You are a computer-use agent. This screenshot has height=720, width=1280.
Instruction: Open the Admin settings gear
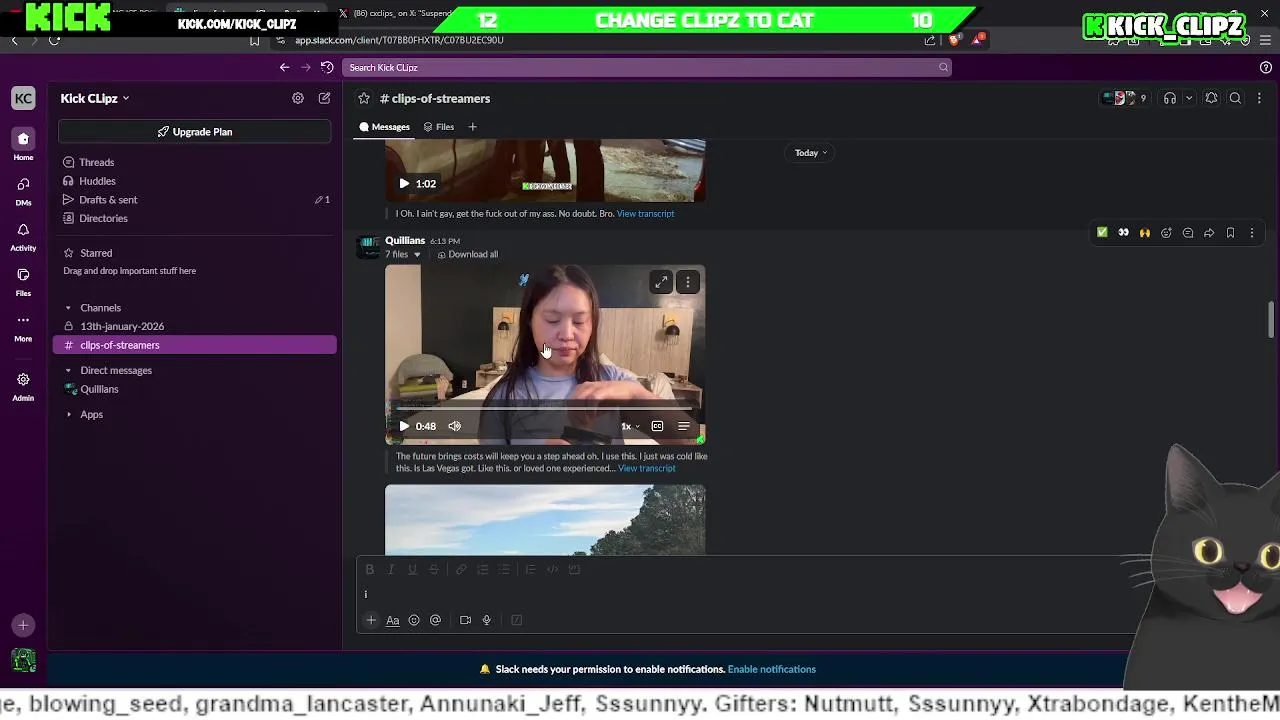pyautogui.click(x=23, y=385)
